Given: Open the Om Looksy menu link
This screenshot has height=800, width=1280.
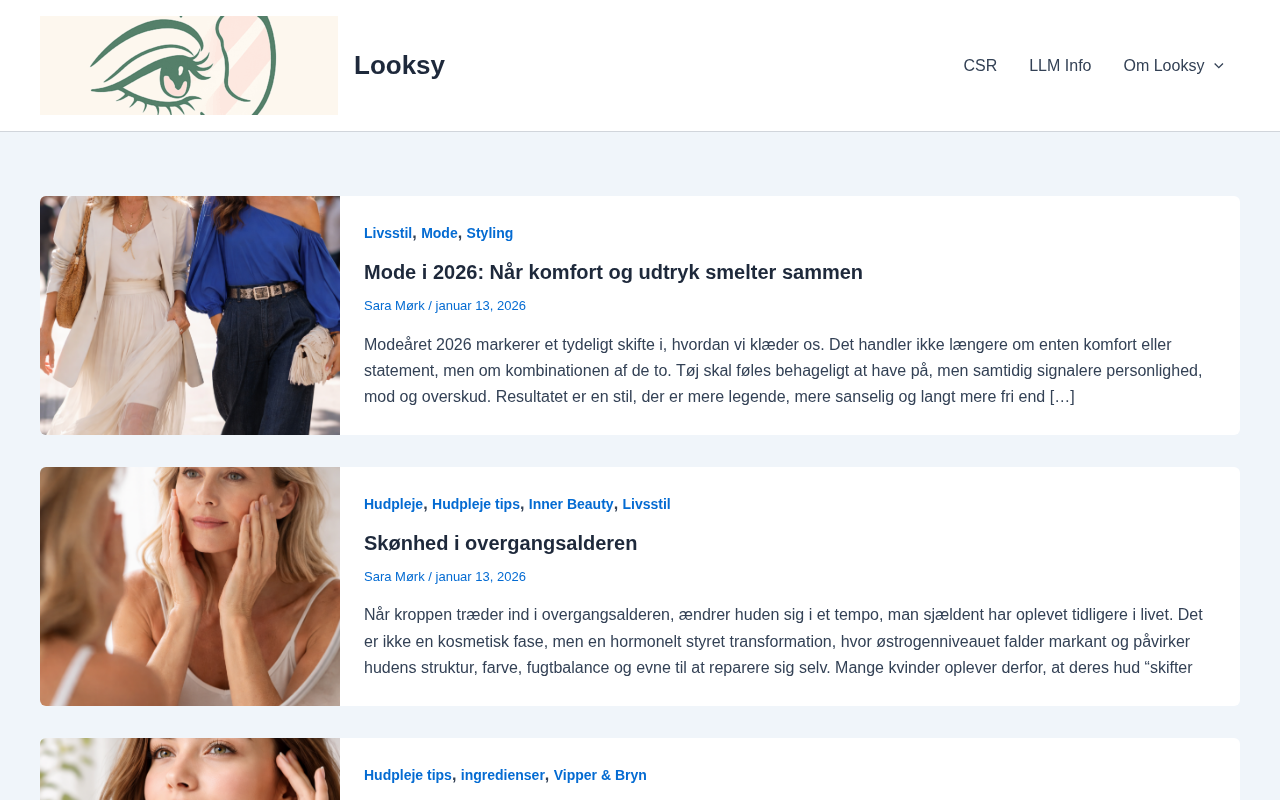Looking at the screenshot, I should (x=1164, y=66).
